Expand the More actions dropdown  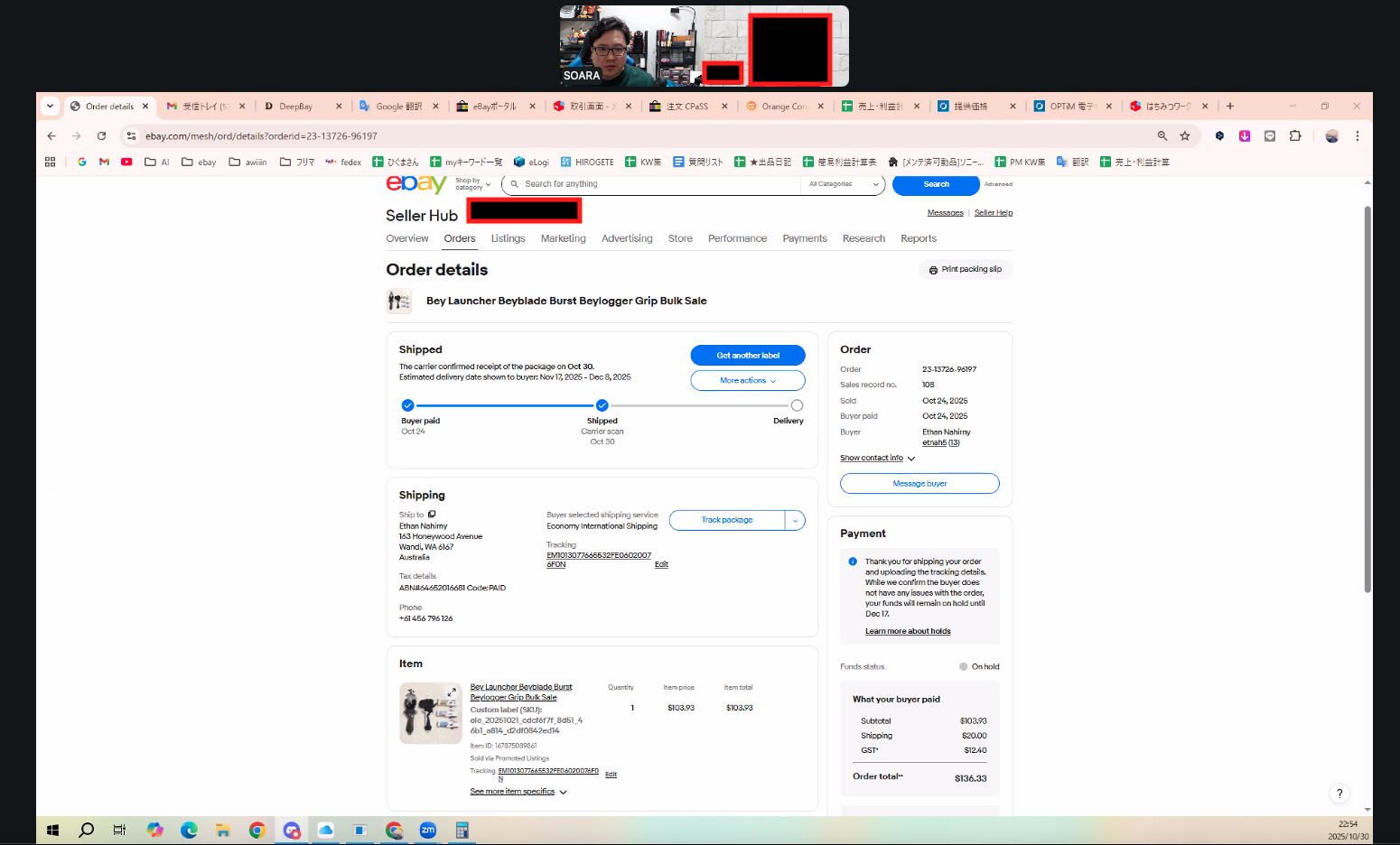747,381
